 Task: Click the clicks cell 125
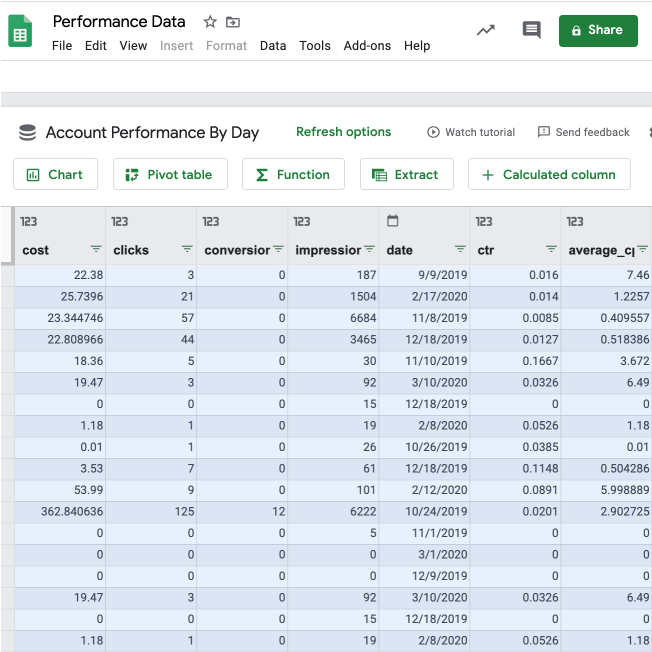[x=151, y=511]
